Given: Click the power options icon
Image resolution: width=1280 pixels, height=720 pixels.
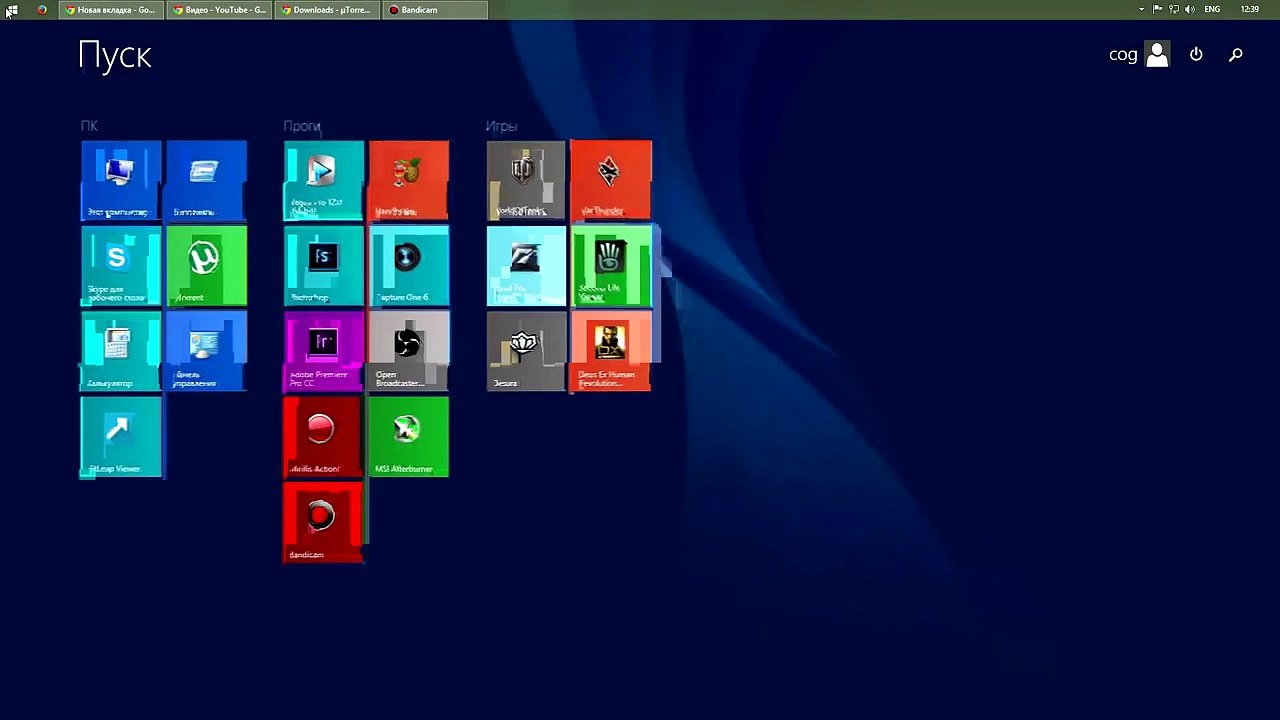Looking at the screenshot, I should [x=1196, y=55].
